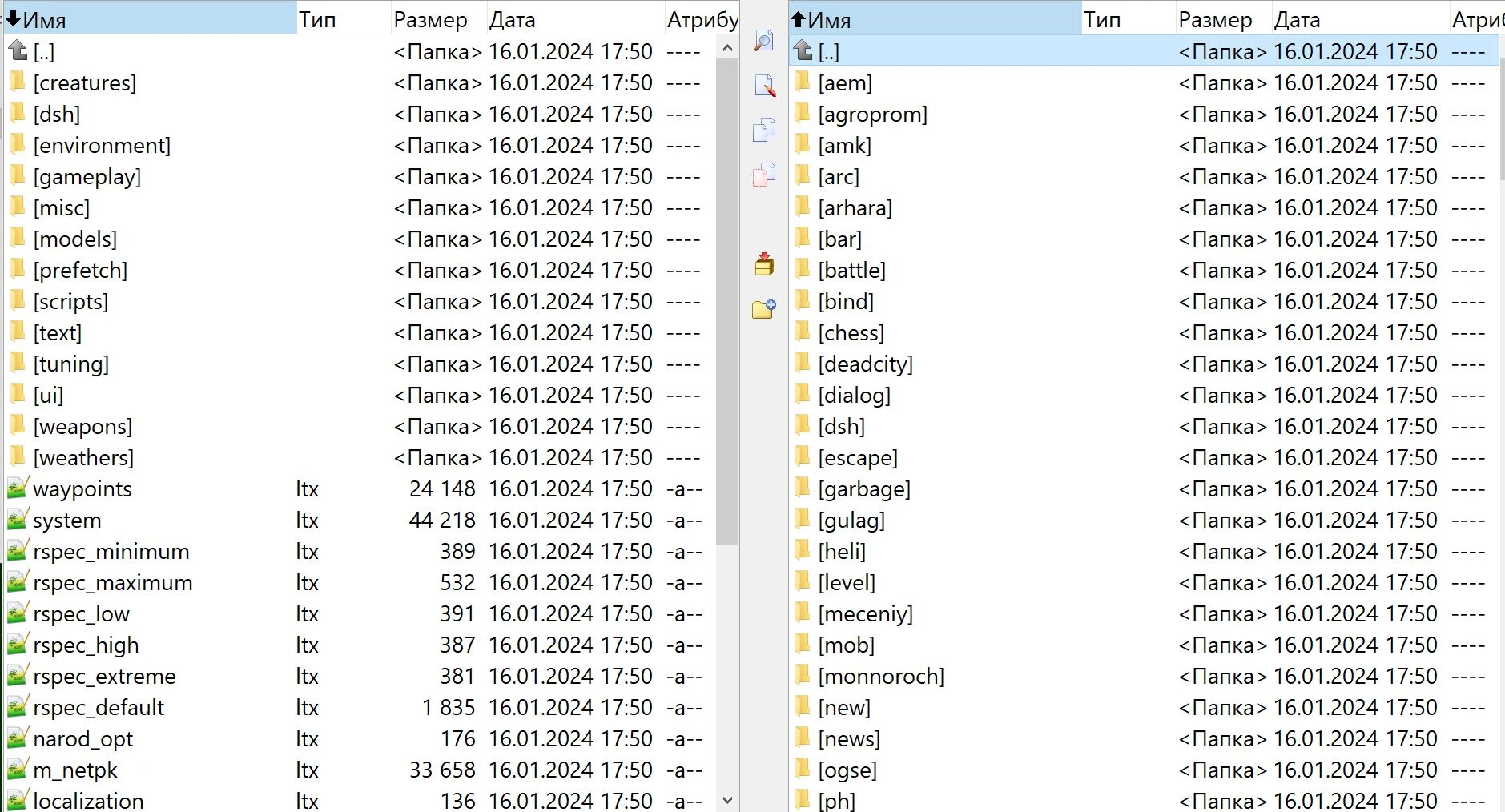
Task: Open the [weapons] folder
Action: (x=83, y=426)
